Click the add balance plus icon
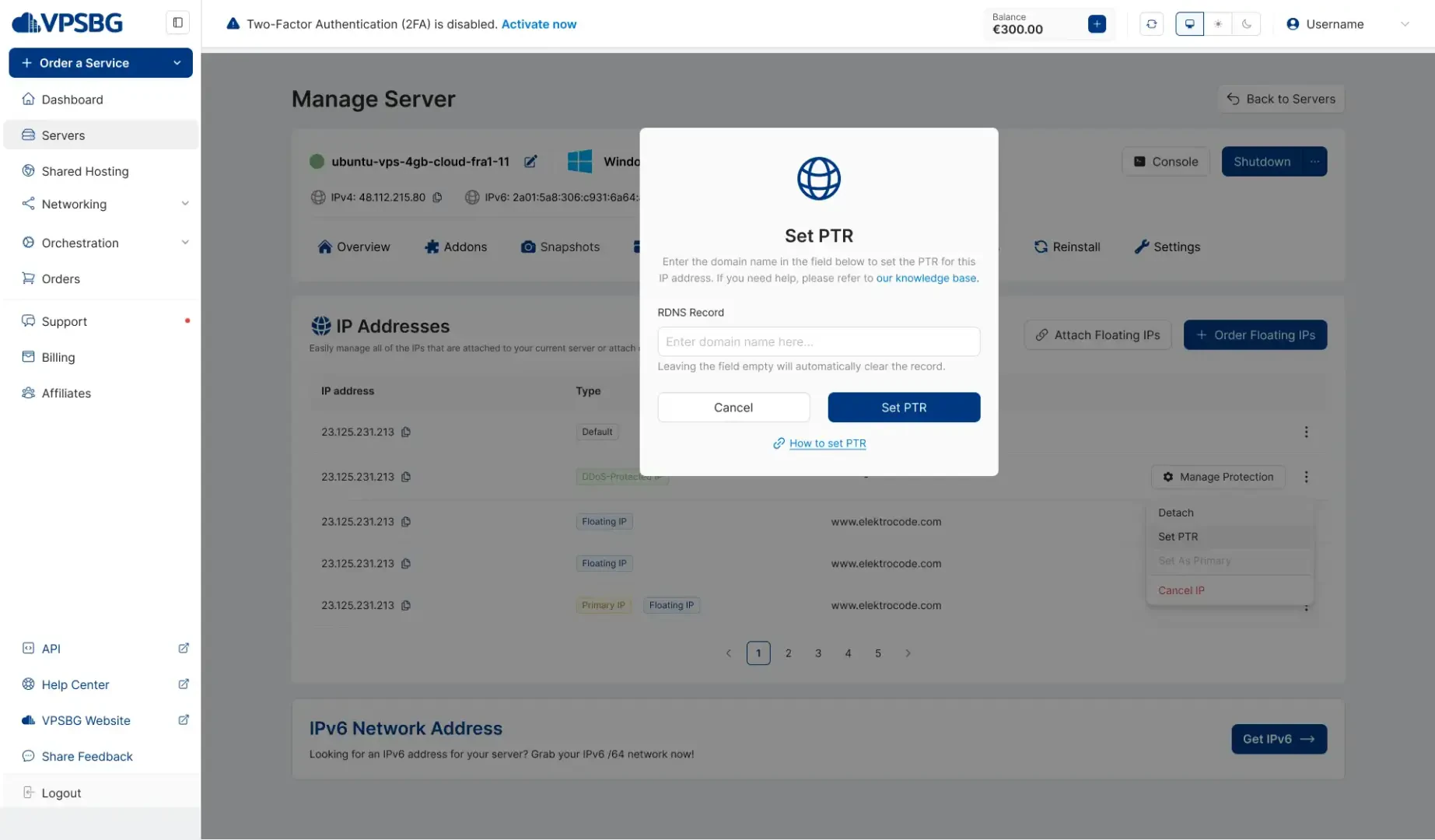Viewport: 1435px width, 840px height. point(1097,24)
